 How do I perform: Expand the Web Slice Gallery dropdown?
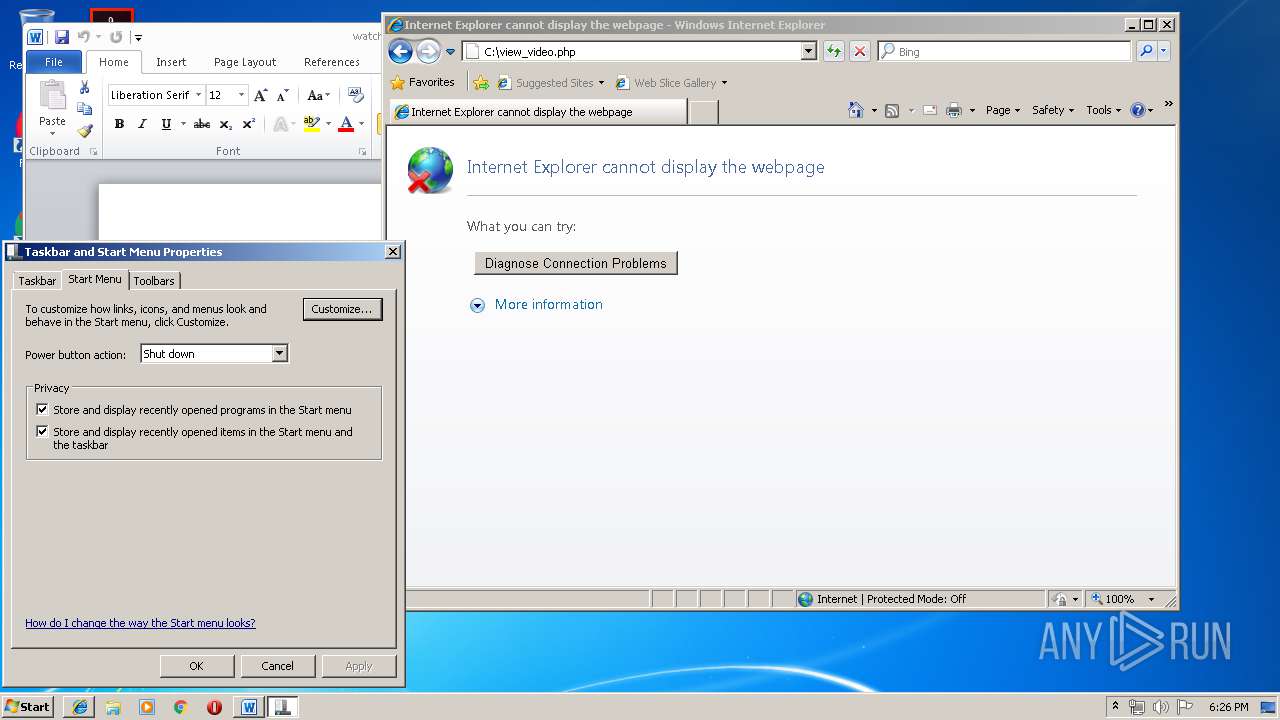tap(724, 83)
